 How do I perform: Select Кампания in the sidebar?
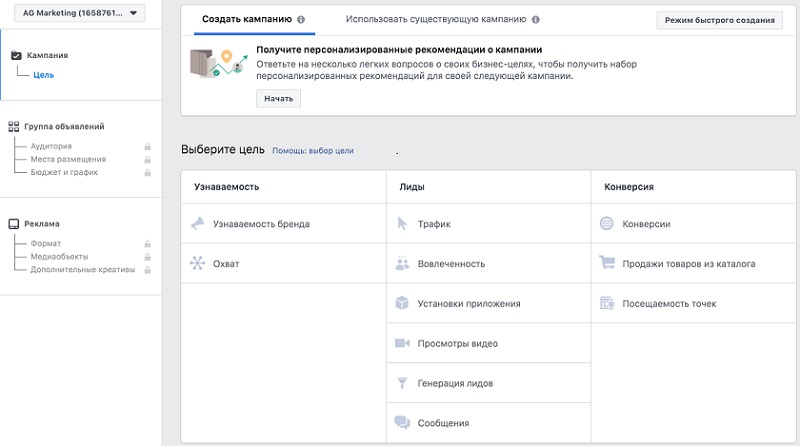(x=47, y=55)
